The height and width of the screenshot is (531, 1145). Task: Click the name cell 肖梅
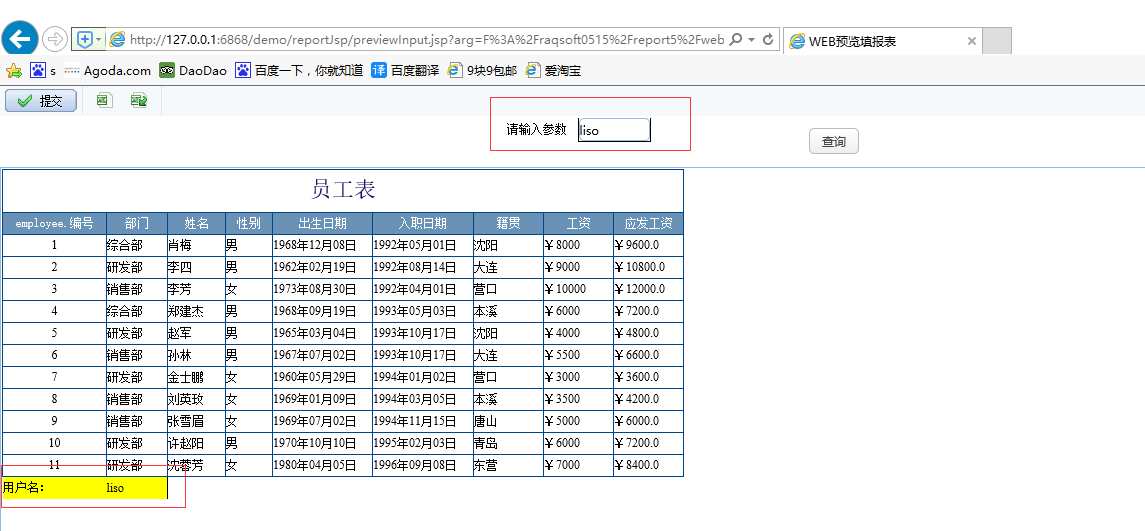coord(196,245)
